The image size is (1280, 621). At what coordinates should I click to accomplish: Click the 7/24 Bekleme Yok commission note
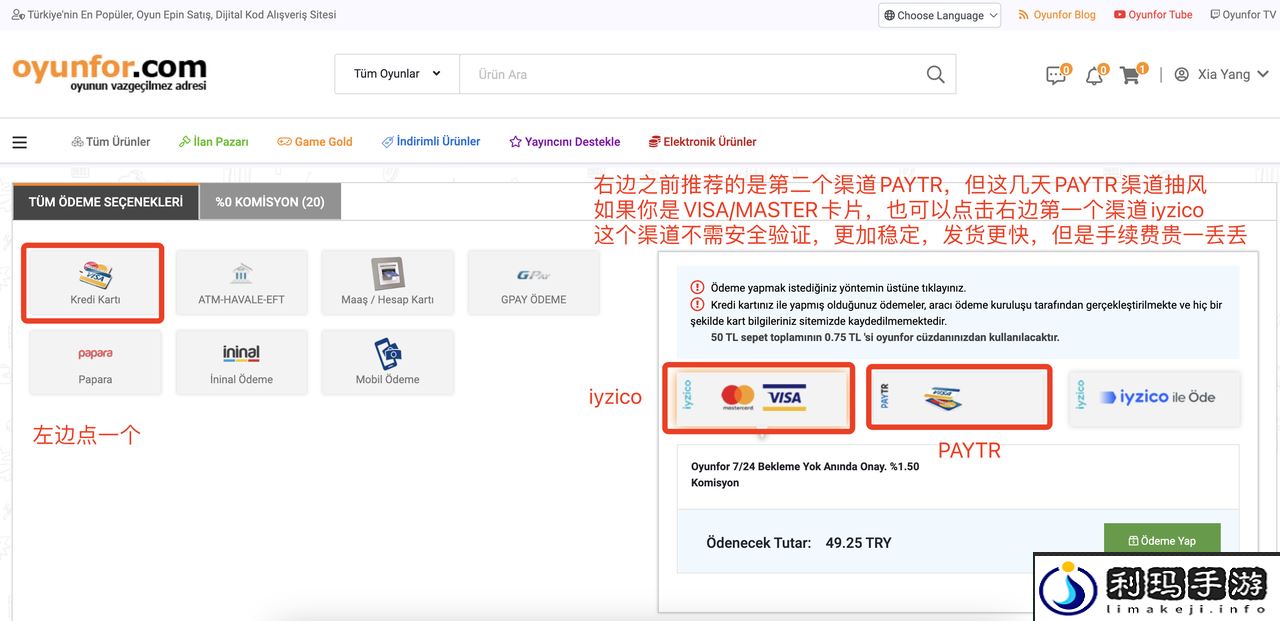(805, 475)
